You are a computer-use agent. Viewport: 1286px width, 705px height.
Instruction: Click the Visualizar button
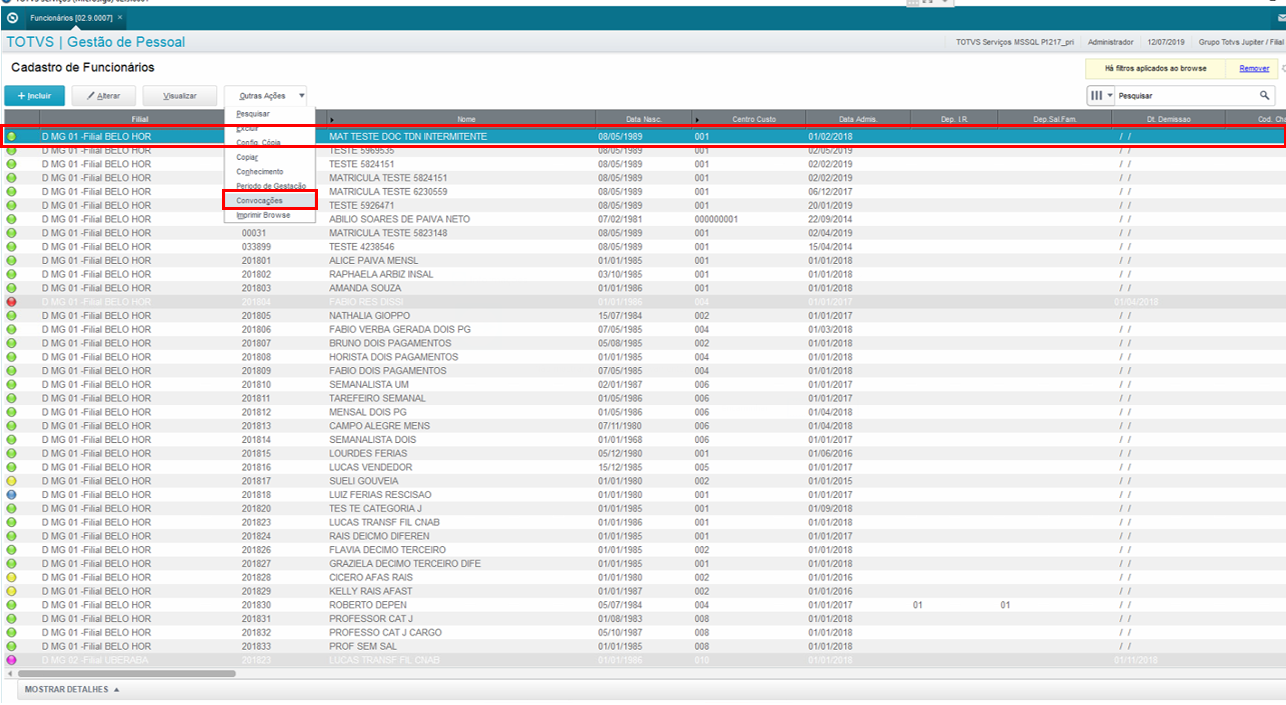point(180,96)
